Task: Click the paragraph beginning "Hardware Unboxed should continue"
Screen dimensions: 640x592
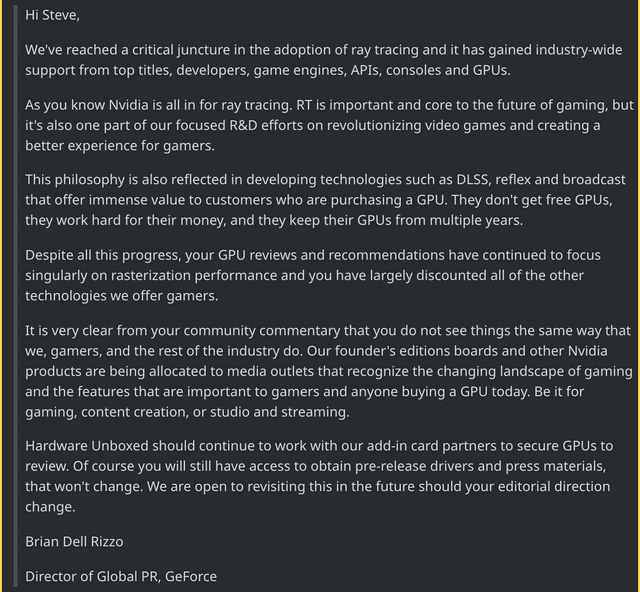Action: pyautogui.click(x=319, y=476)
